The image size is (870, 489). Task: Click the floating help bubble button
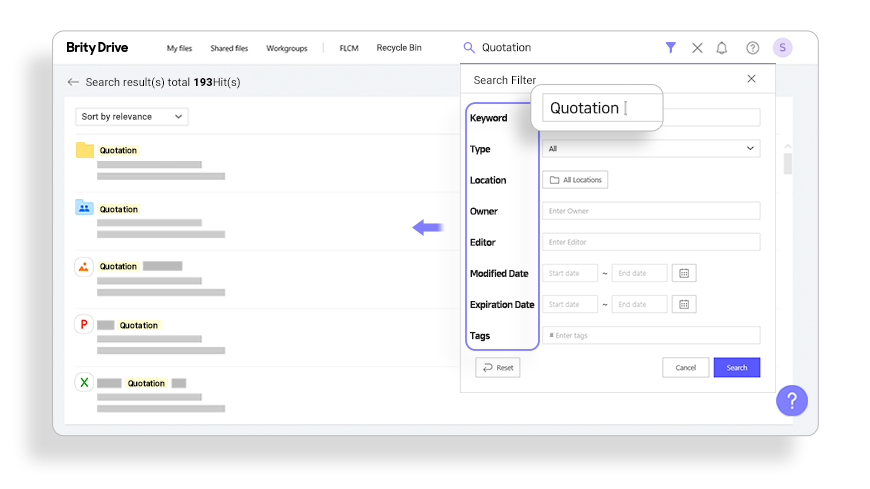click(x=791, y=401)
